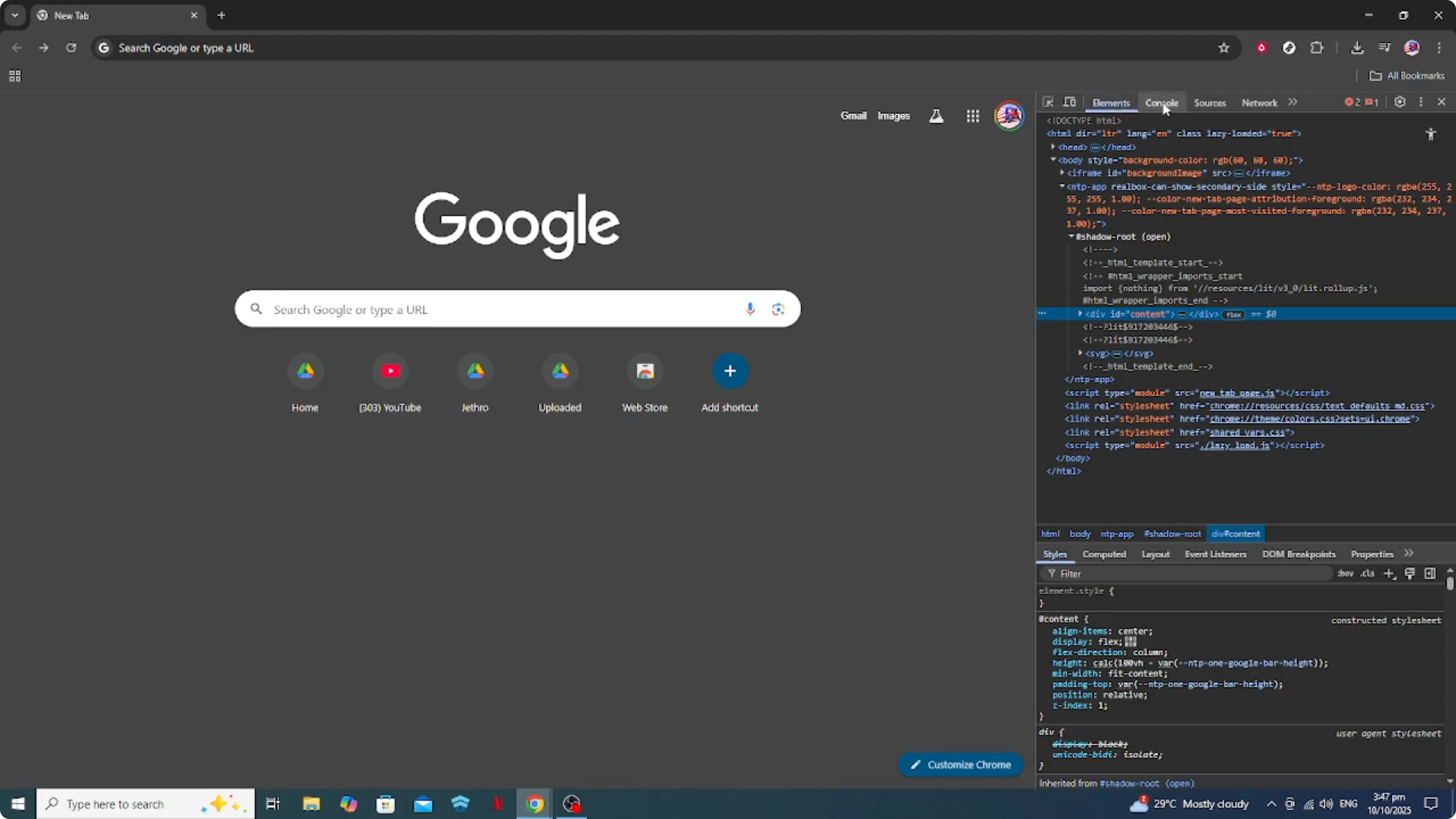
Task: Open the Gmail link
Action: tap(853, 116)
